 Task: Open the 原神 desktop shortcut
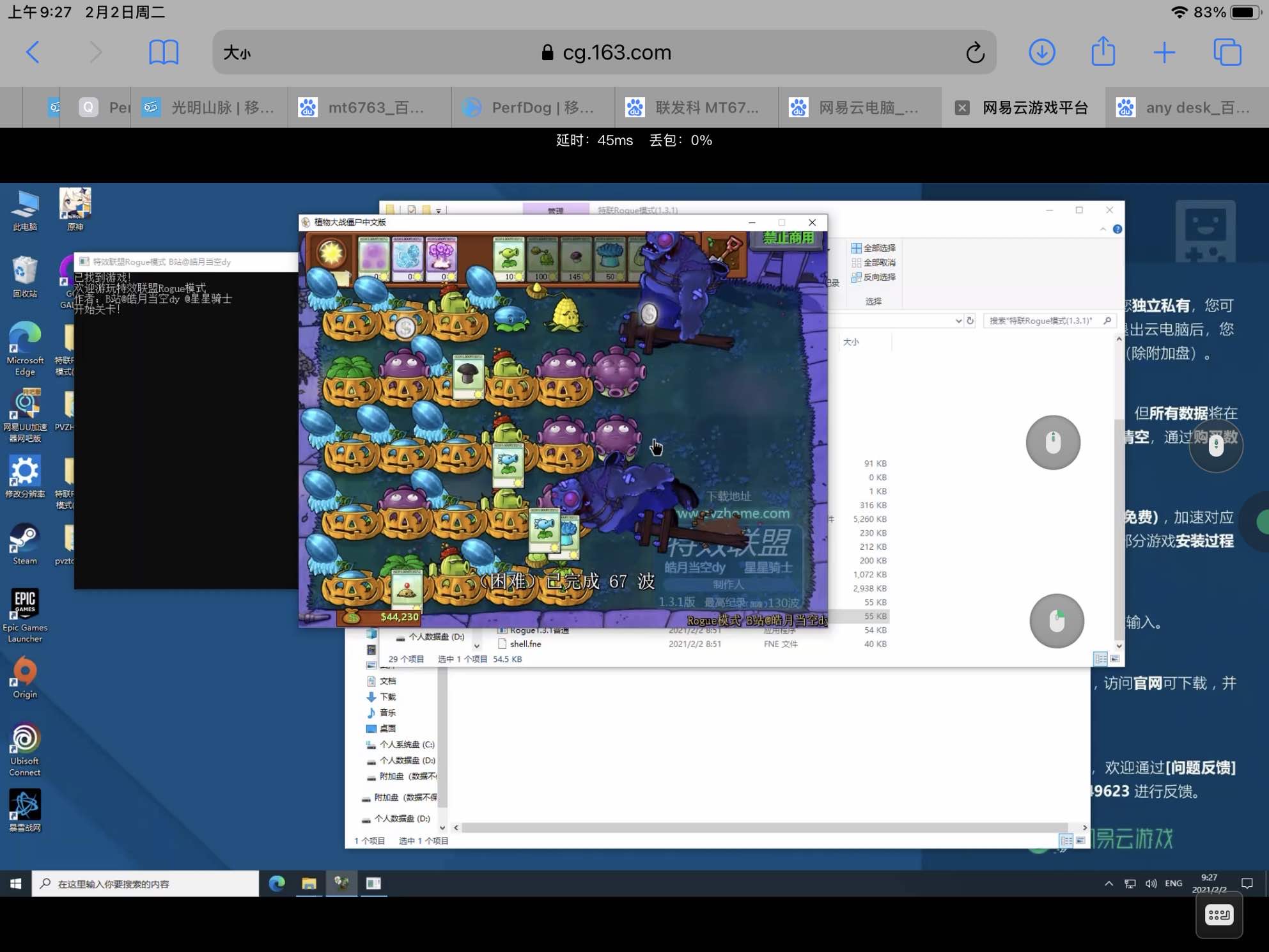click(75, 209)
